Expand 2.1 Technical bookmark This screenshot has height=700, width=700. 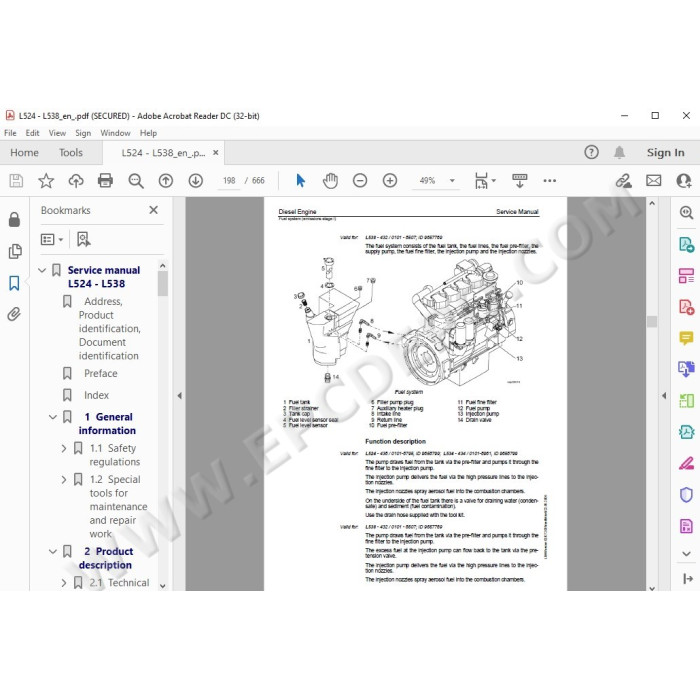click(64, 583)
